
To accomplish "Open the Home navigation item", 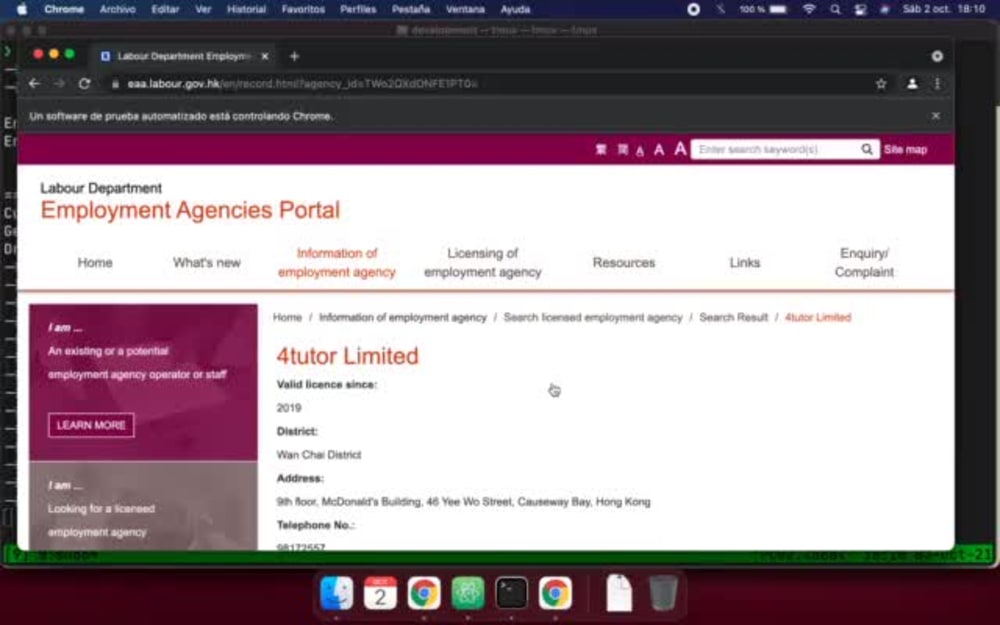I will (95, 263).
